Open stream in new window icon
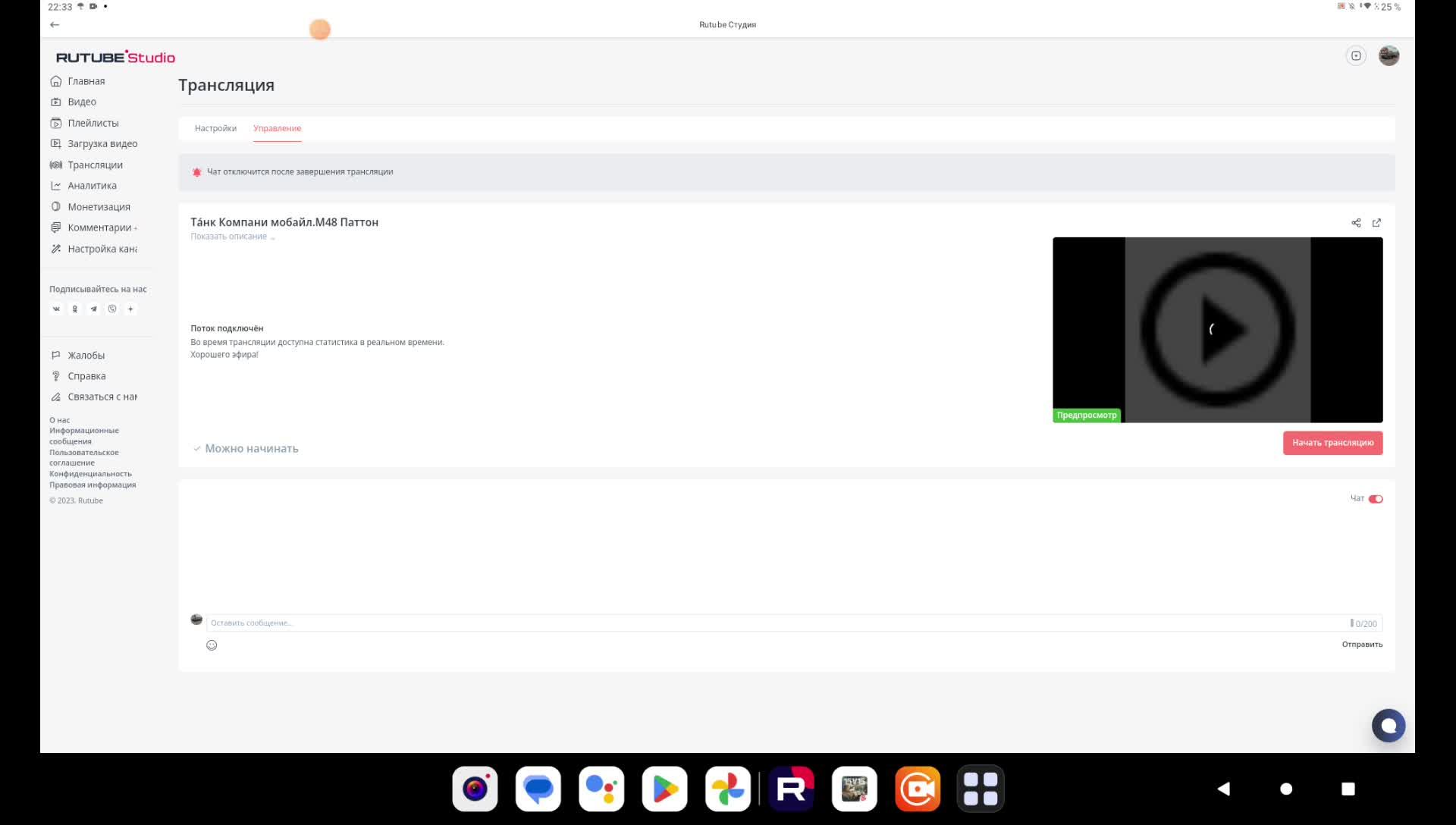 (x=1376, y=223)
